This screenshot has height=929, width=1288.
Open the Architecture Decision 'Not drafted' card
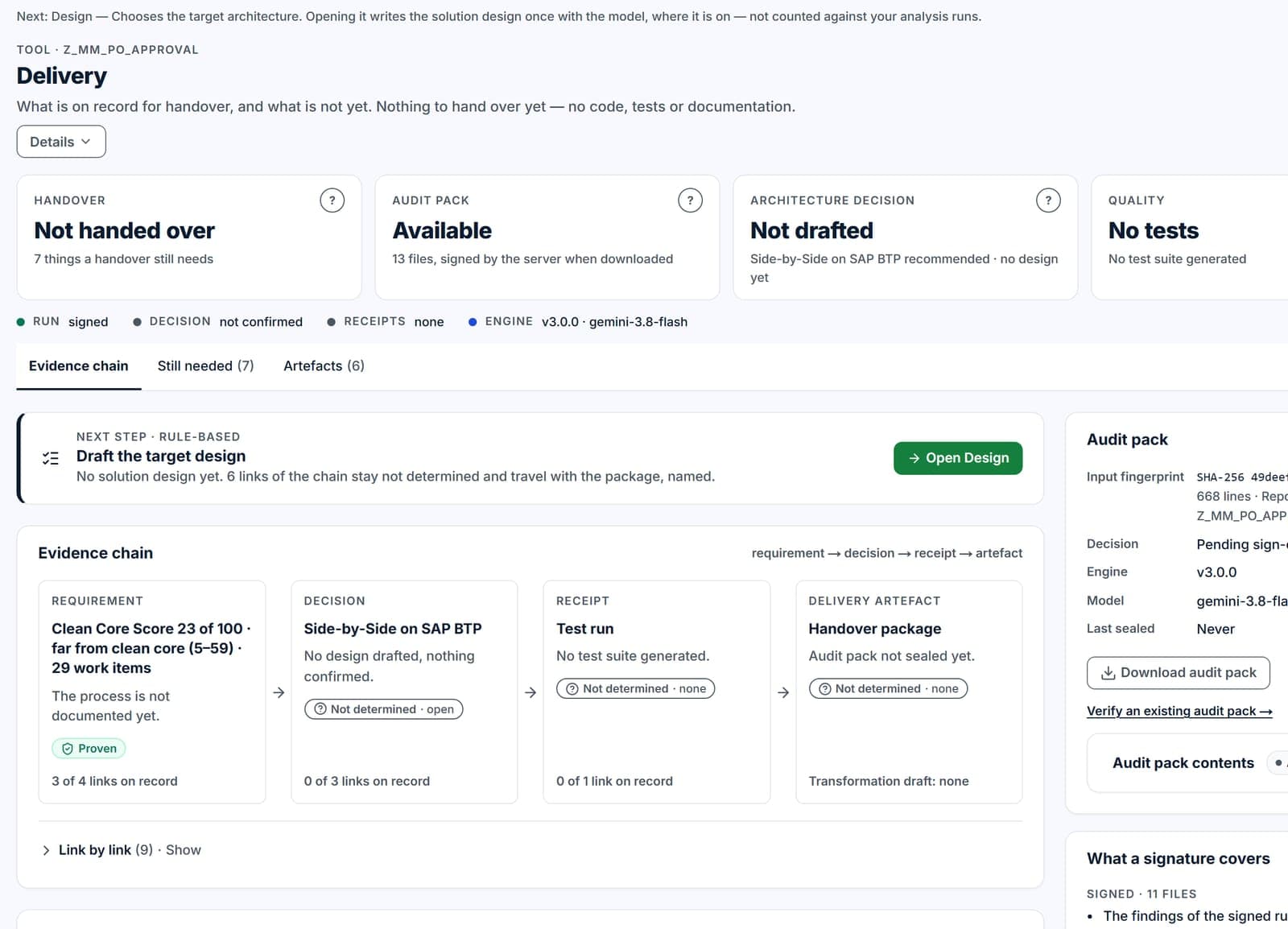[x=906, y=237]
